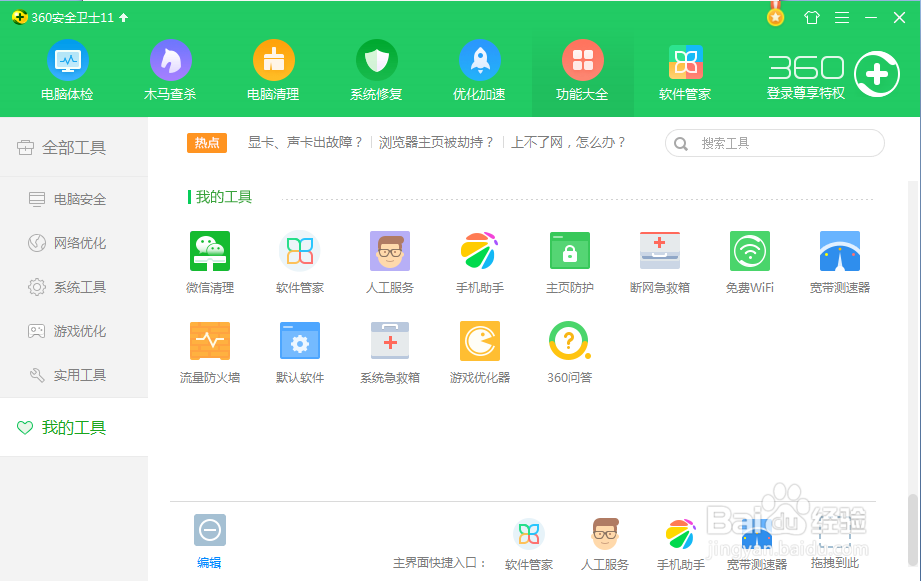Open the 上不了网，怎么办？ hot link
The width and height of the screenshot is (921, 581).
(x=569, y=143)
